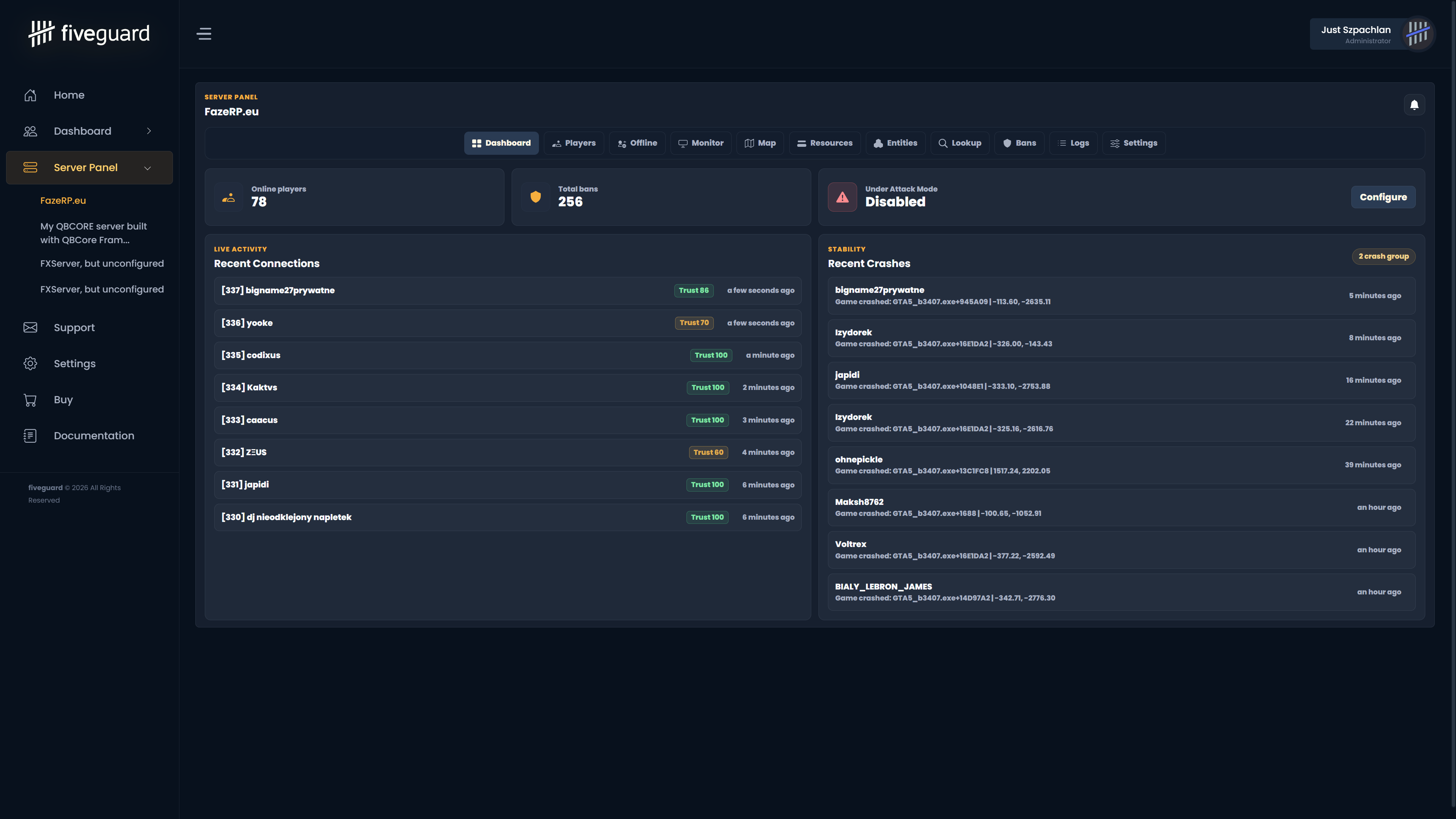Click the Documentation page icon
The width and height of the screenshot is (1456, 819).
click(30, 436)
